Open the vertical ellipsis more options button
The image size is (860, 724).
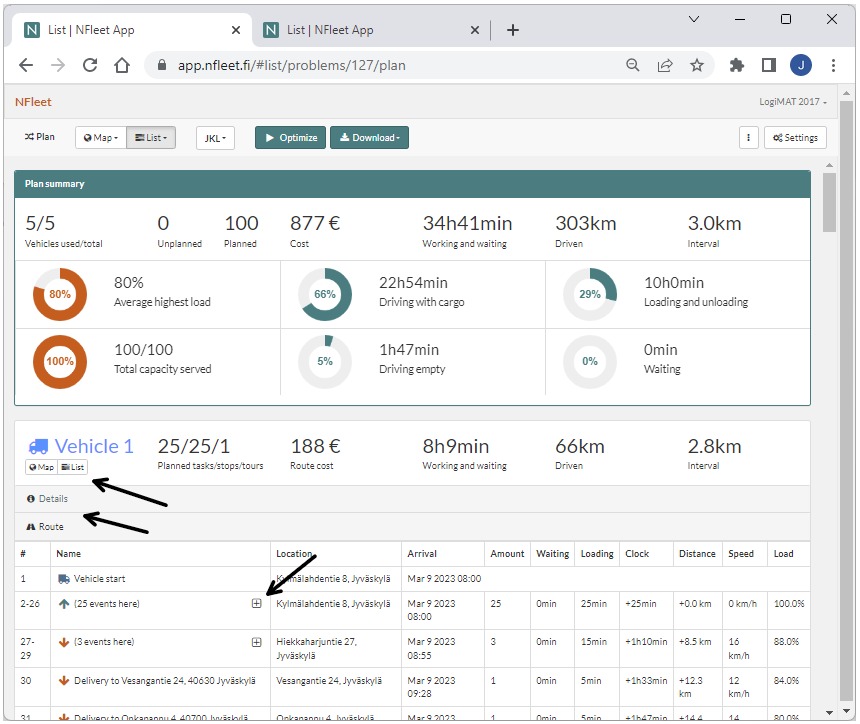coord(748,138)
